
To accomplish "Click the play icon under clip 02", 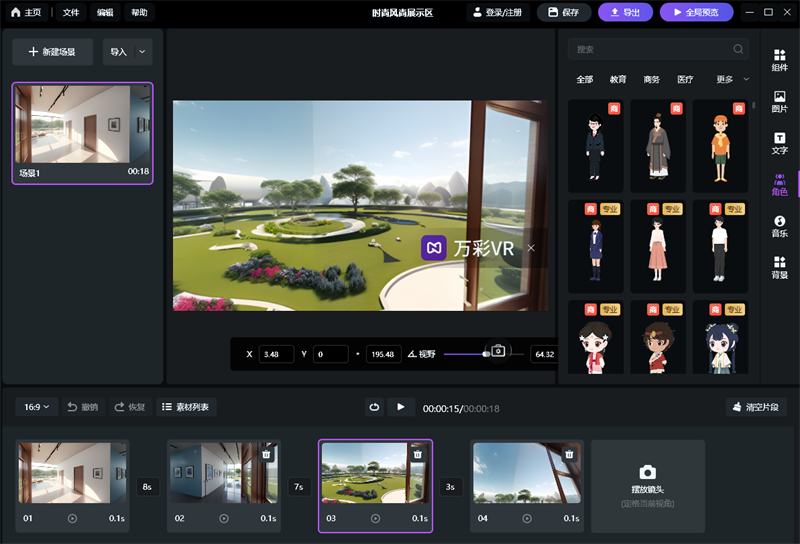I will click(223, 518).
